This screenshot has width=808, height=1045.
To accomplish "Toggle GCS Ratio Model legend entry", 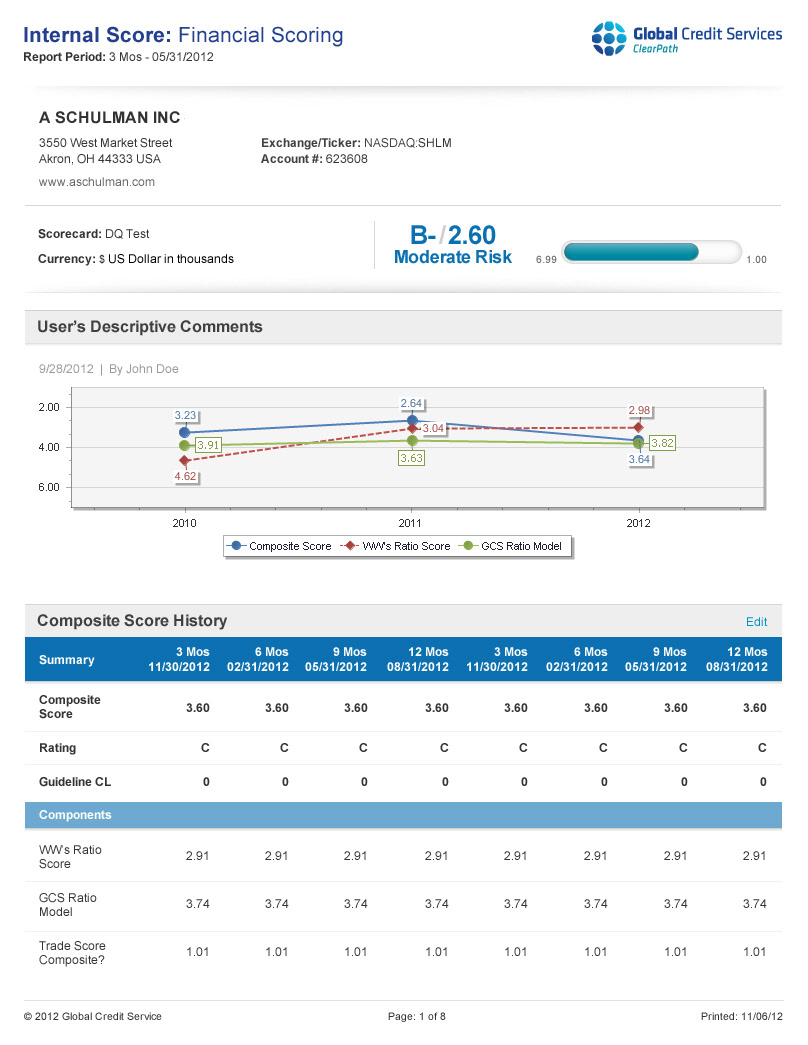I will click(x=511, y=546).
